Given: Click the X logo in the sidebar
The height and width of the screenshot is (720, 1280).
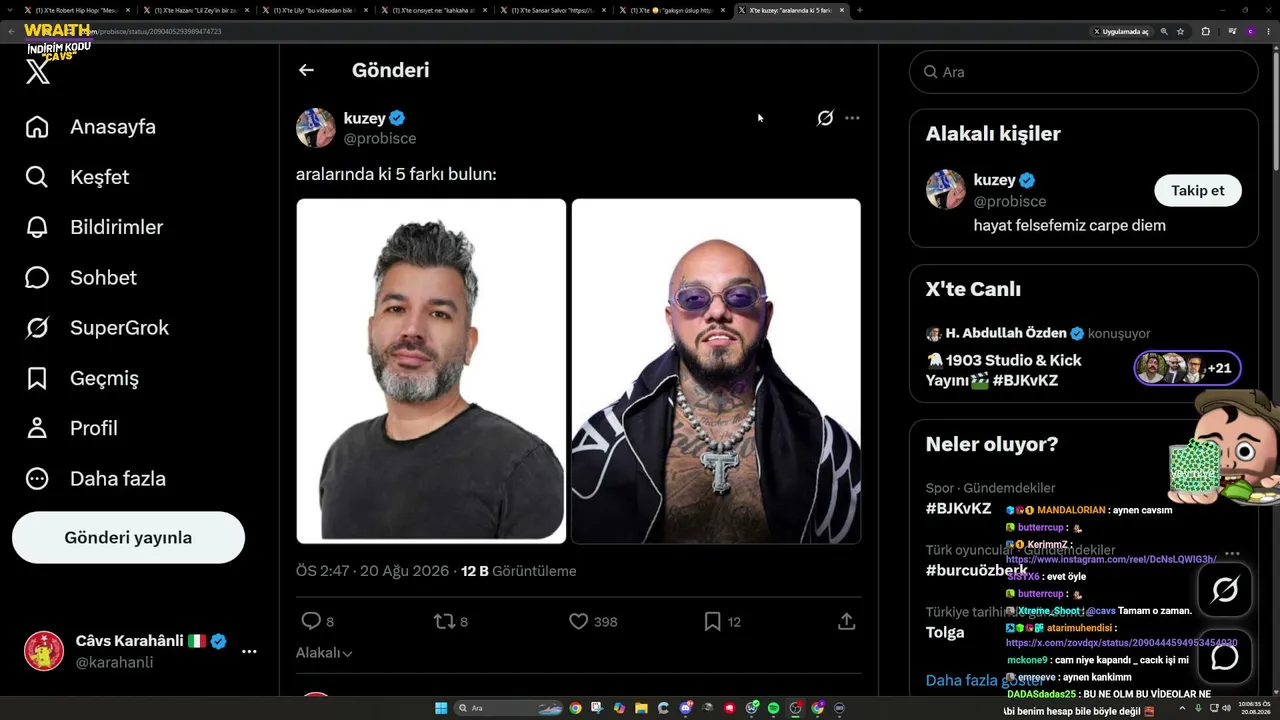Looking at the screenshot, I should (x=38, y=72).
